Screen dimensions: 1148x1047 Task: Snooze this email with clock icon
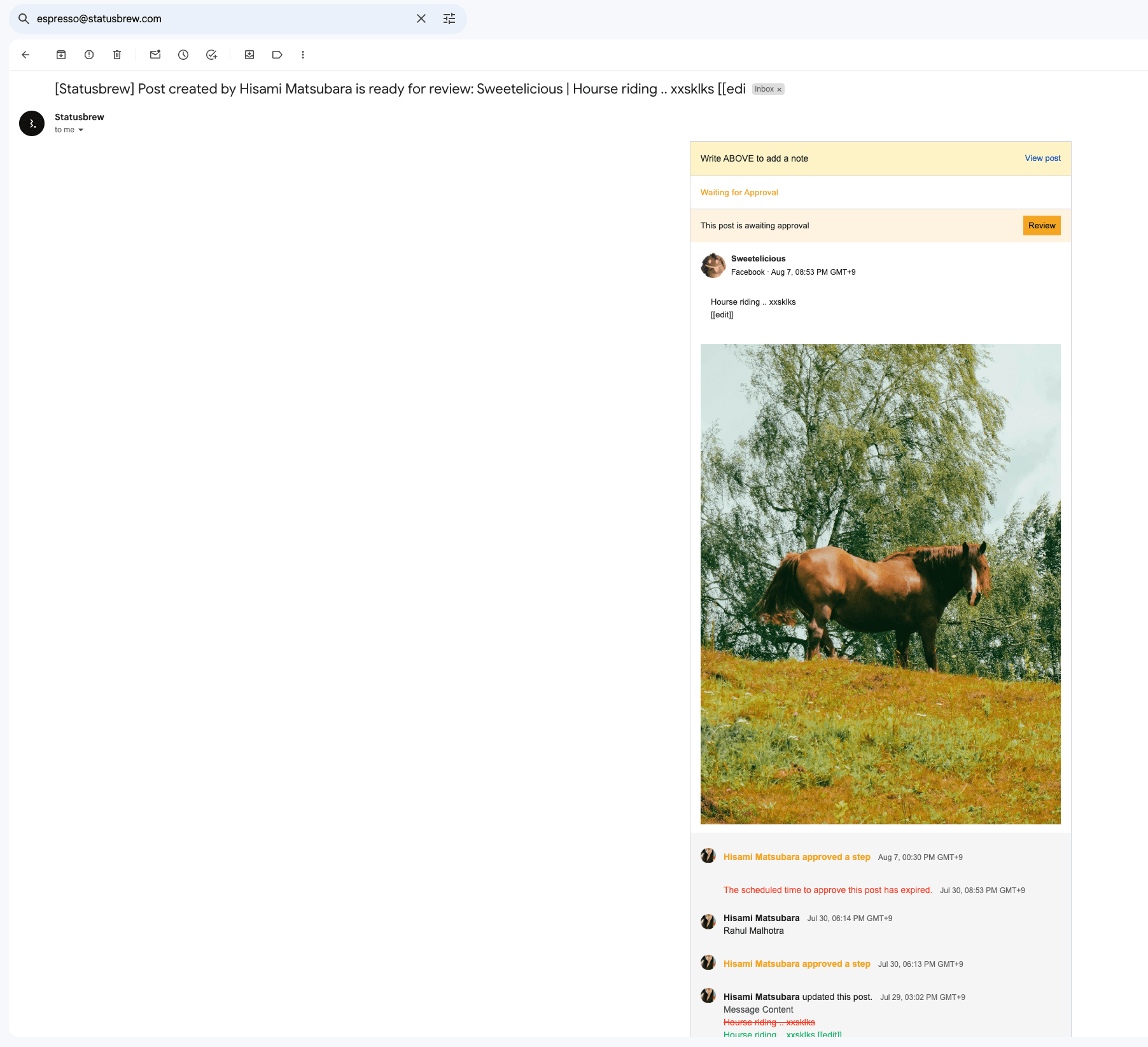(x=183, y=55)
